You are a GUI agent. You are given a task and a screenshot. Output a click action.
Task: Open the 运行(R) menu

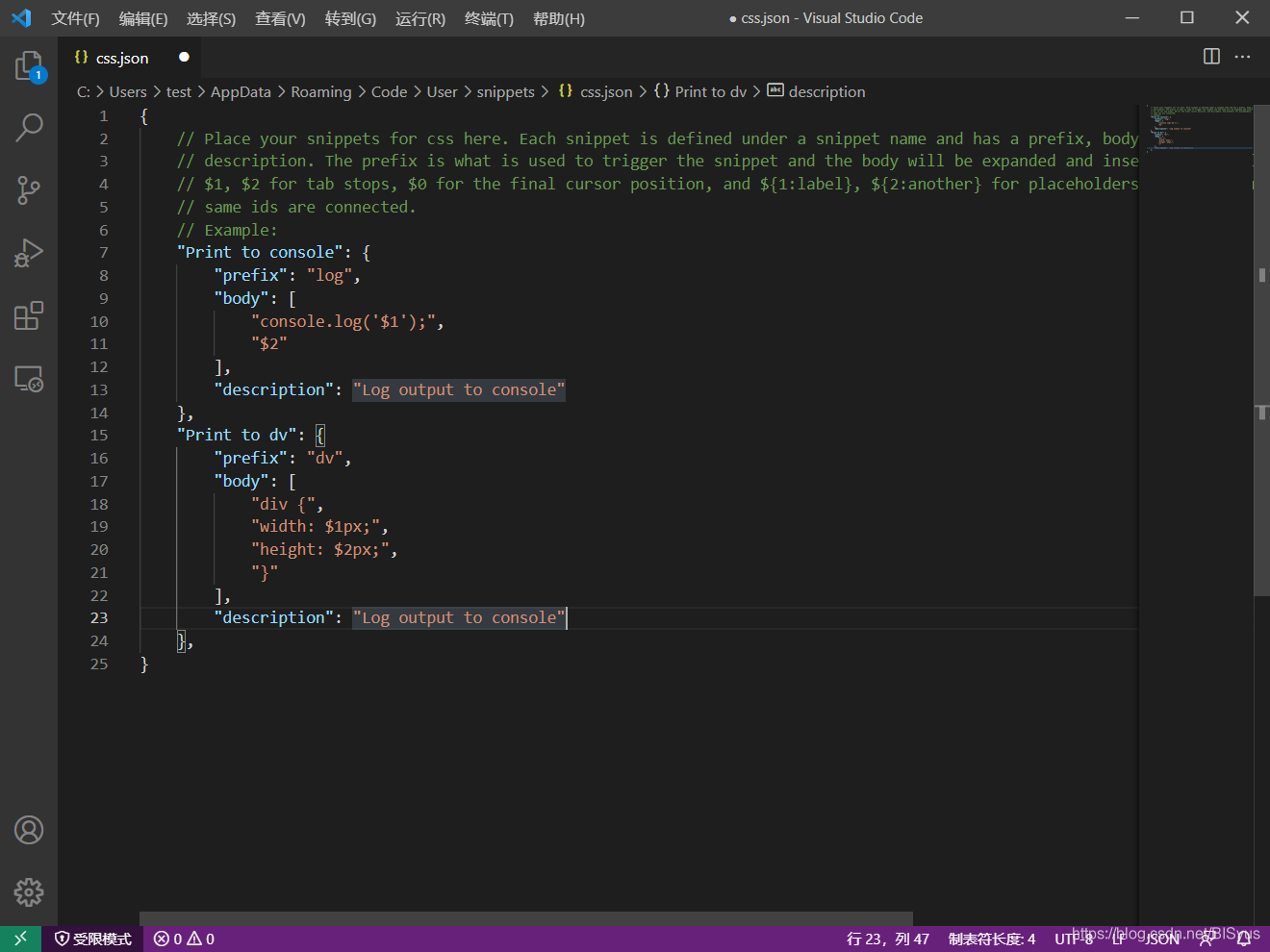[x=420, y=18]
